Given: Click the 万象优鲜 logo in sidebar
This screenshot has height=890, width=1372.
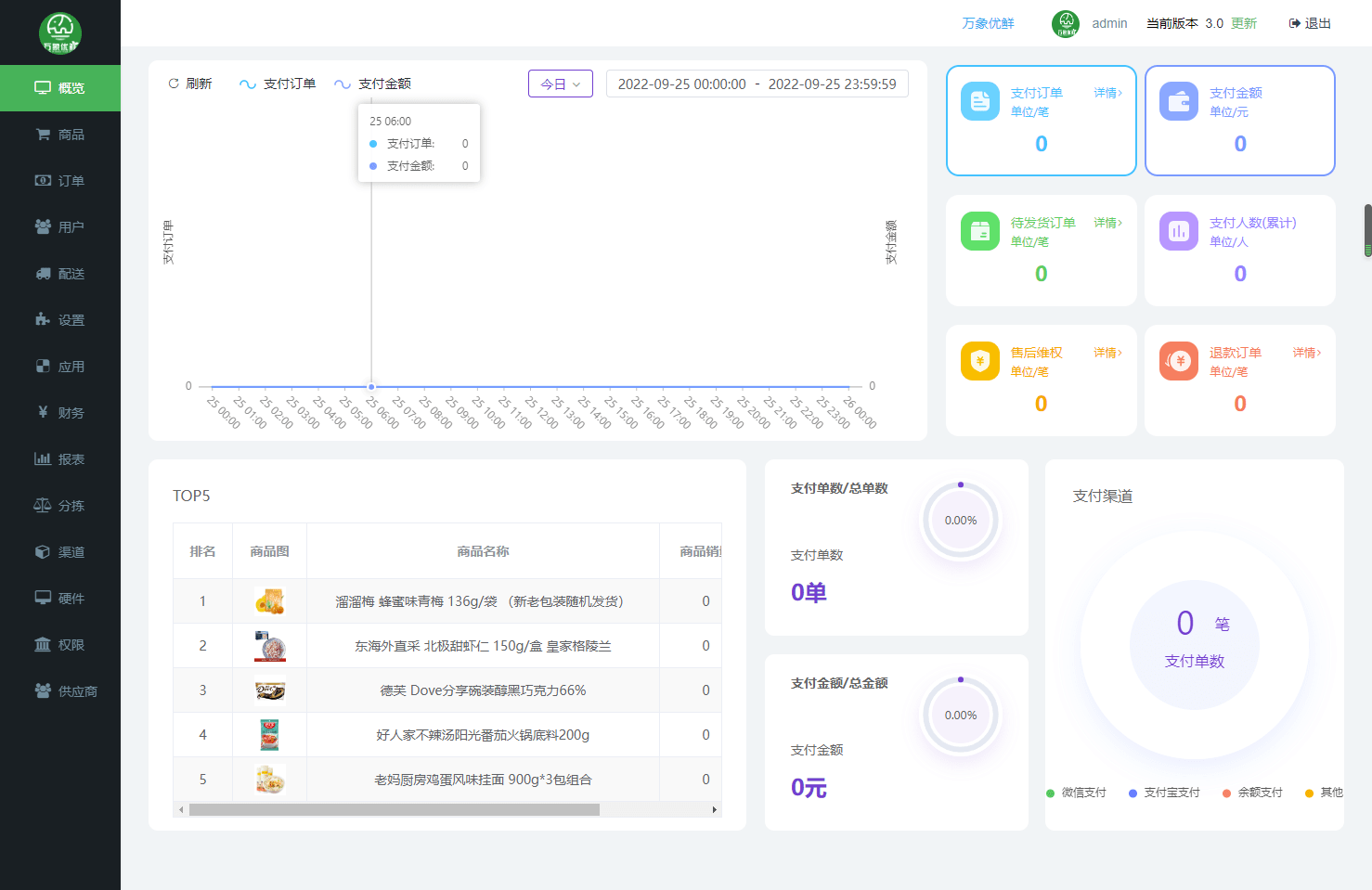Looking at the screenshot, I should click(x=60, y=32).
